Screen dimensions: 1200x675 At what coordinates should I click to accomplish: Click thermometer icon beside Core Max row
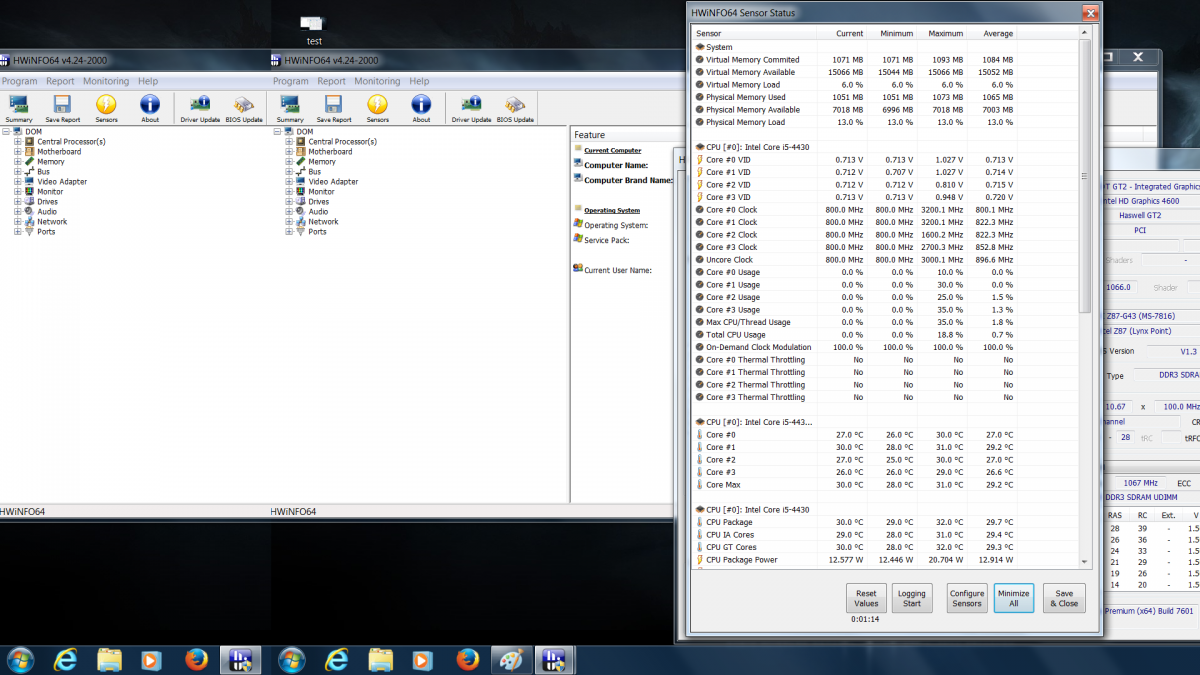tap(700, 485)
